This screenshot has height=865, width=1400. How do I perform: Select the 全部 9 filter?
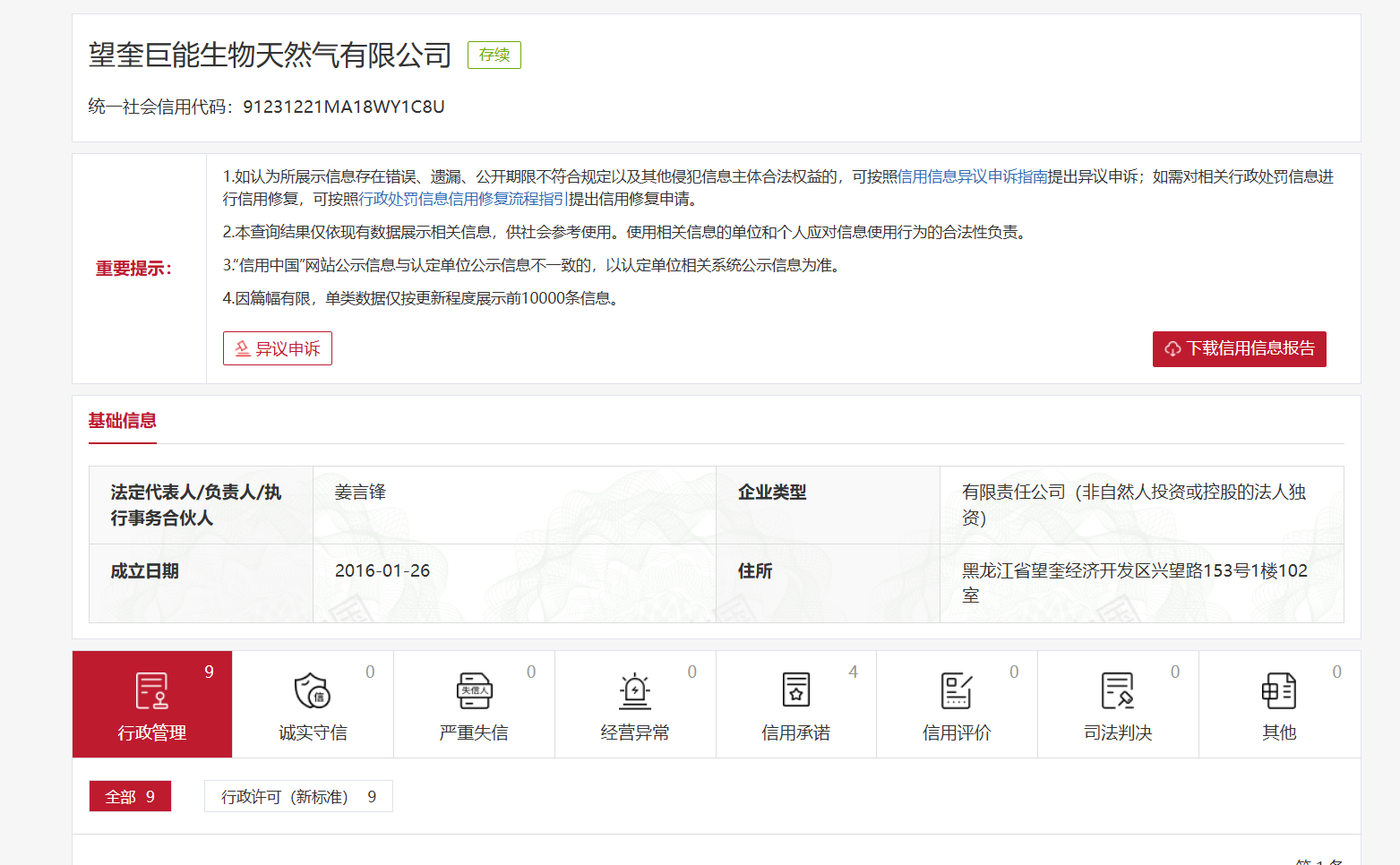click(130, 796)
